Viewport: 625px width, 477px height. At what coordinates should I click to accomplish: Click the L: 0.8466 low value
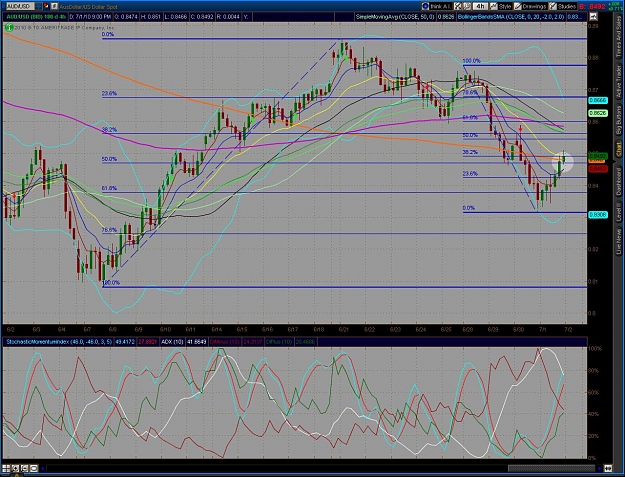[178, 17]
